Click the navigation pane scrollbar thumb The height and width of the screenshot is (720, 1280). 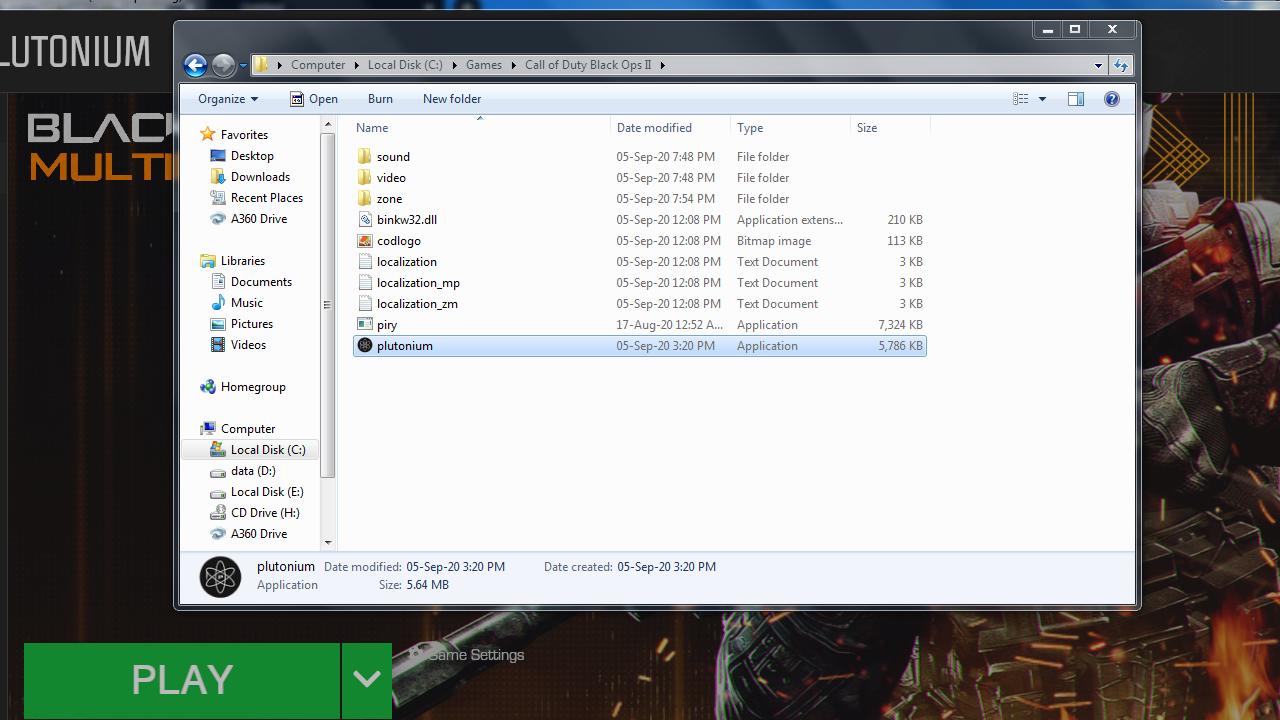click(x=327, y=305)
